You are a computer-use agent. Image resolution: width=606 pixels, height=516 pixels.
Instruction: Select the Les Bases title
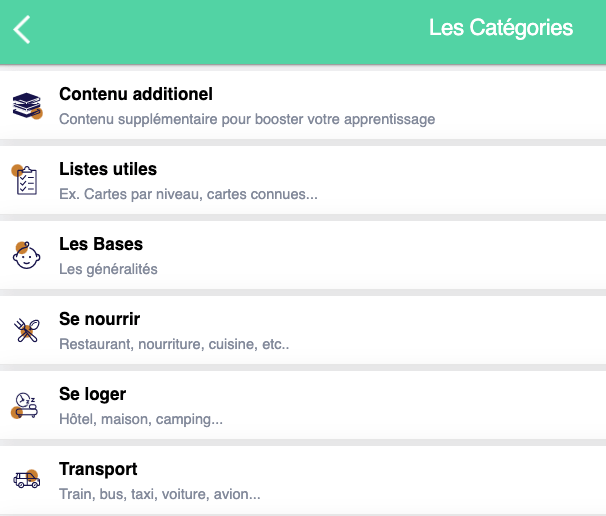click(101, 244)
